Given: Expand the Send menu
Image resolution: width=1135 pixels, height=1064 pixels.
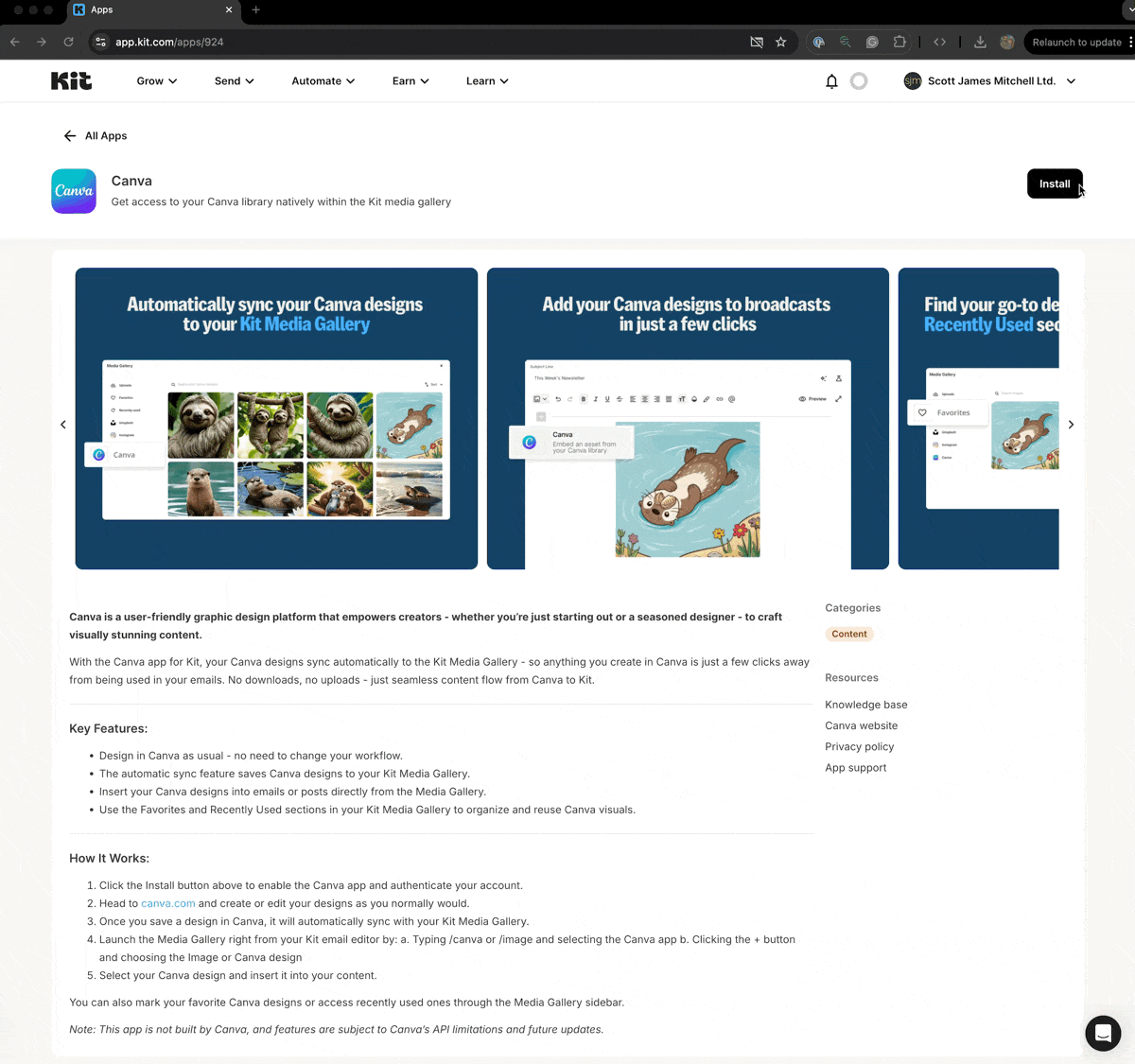Looking at the screenshot, I should [235, 81].
